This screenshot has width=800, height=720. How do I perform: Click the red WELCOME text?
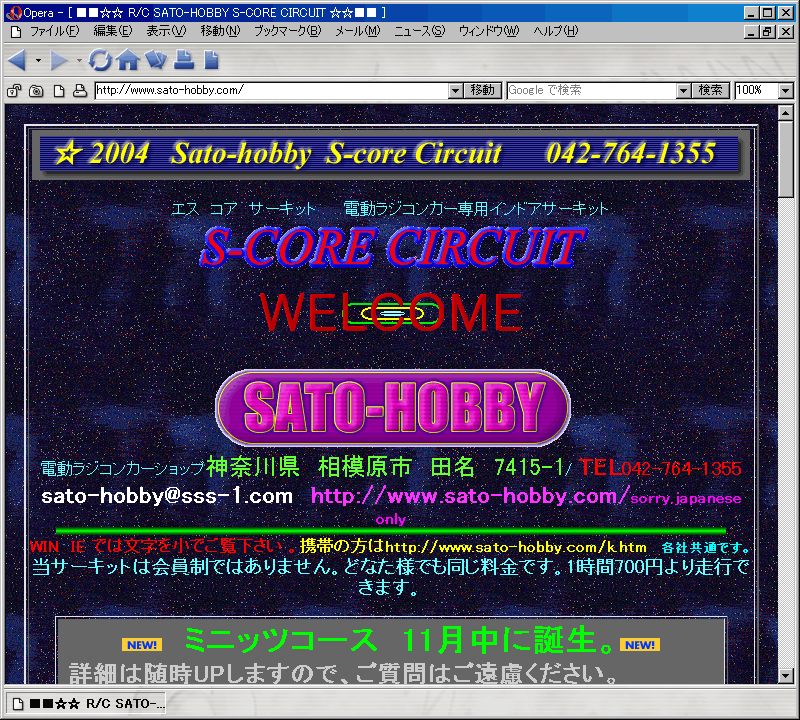coord(391,312)
